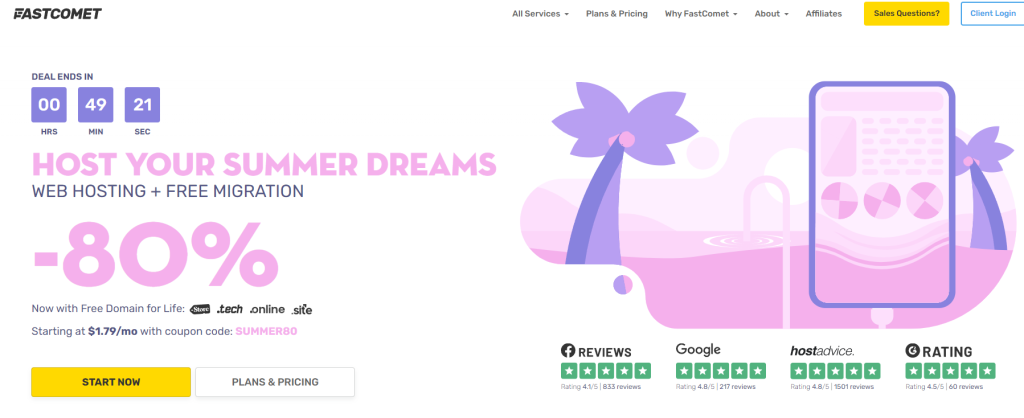View the hostadvice reviews logo
The width and height of the screenshot is (1024, 418).
pos(822,351)
